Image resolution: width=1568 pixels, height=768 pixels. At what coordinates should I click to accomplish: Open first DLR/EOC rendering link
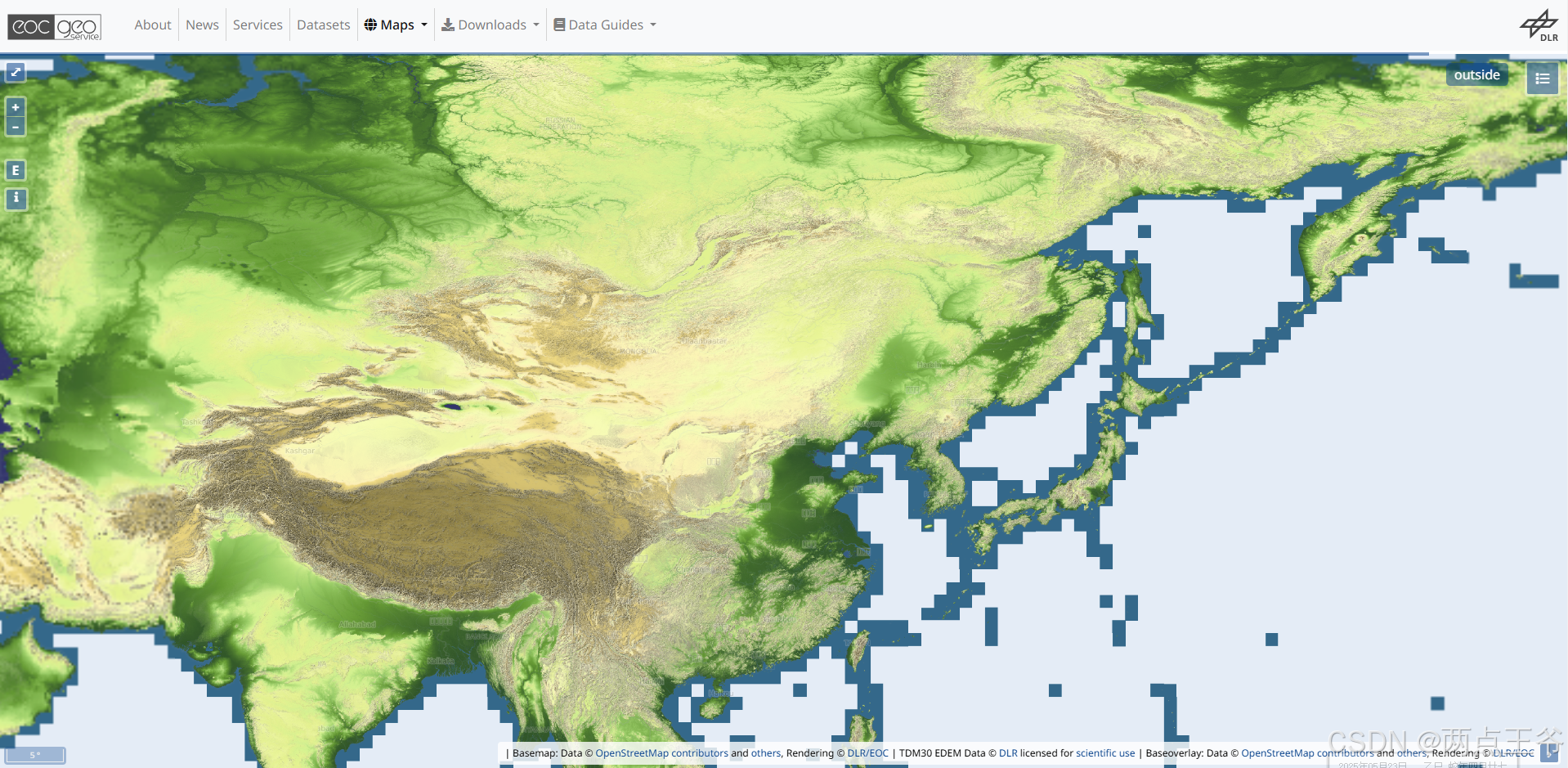coord(867,753)
